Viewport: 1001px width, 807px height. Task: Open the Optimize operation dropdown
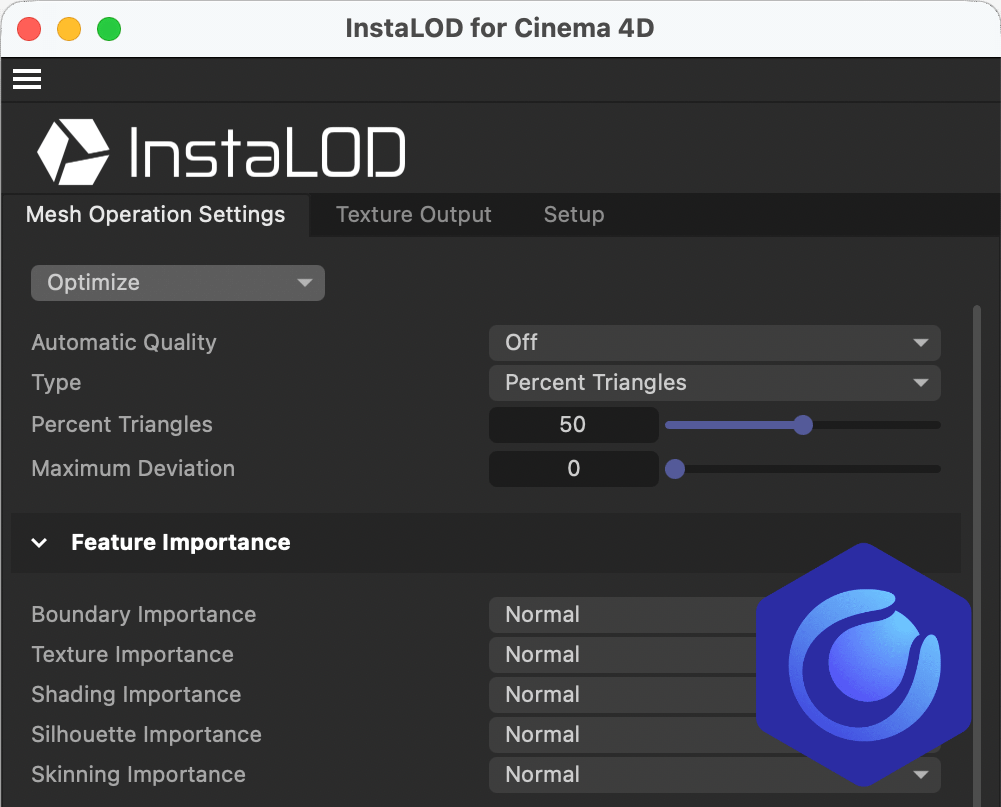(x=178, y=283)
